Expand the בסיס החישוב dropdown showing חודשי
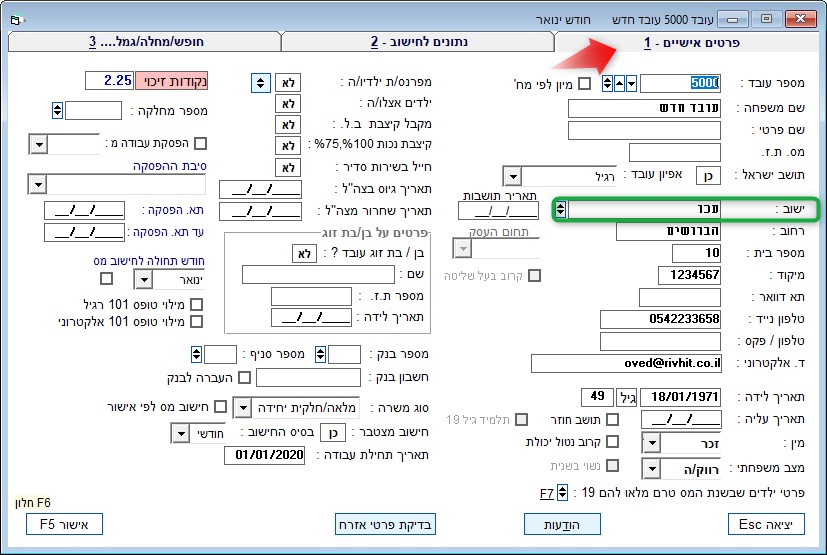The height and width of the screenshot is (555, 827). [x=180, y=434]
